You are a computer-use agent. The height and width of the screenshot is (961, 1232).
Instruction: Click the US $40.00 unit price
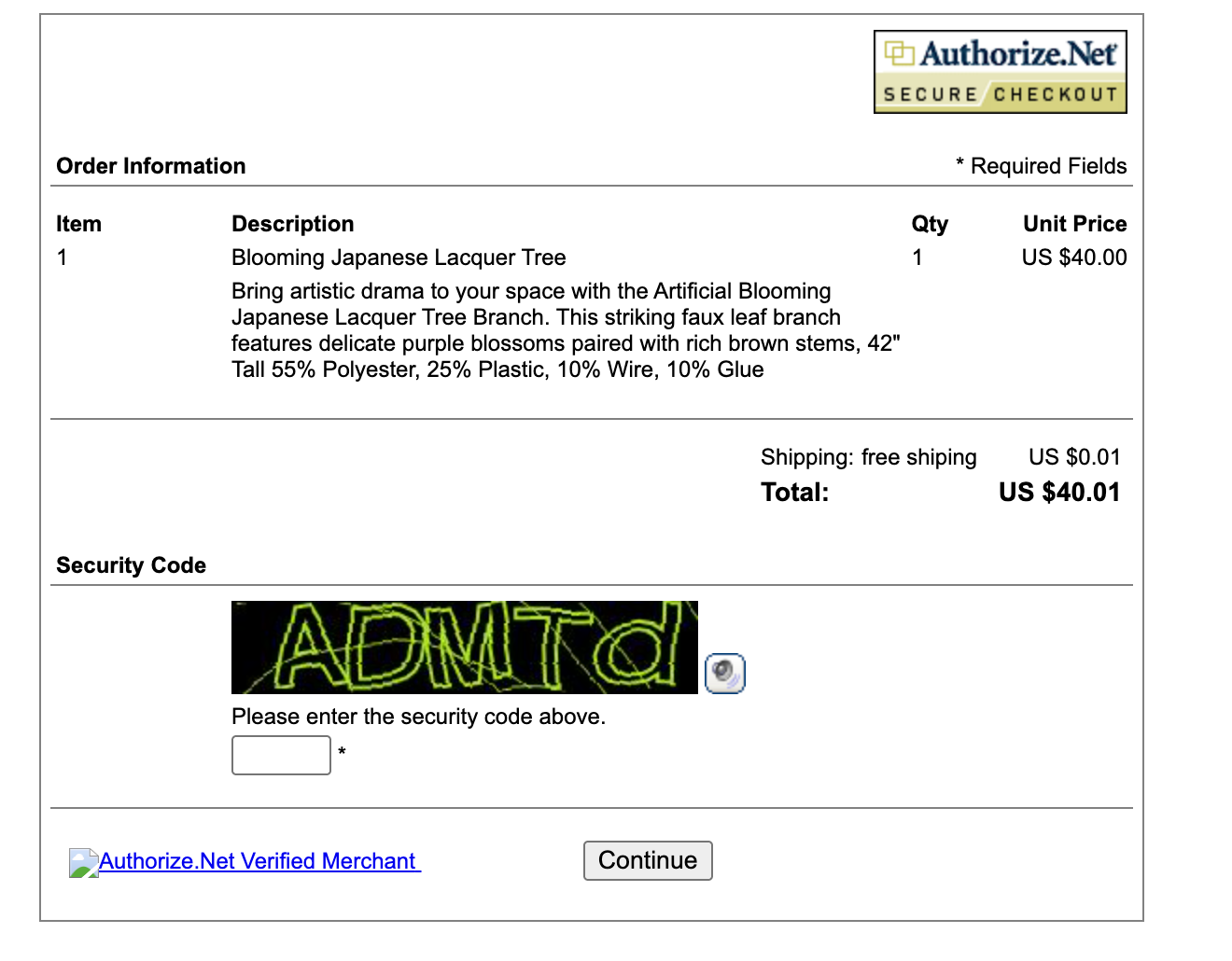(1073, 258)
